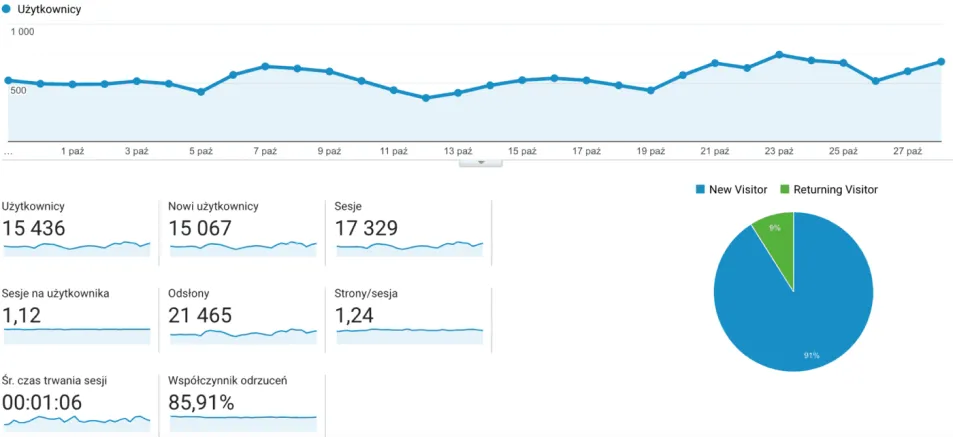
Task: Click the 3 paź axis label
Action: [x=137, y=152]
